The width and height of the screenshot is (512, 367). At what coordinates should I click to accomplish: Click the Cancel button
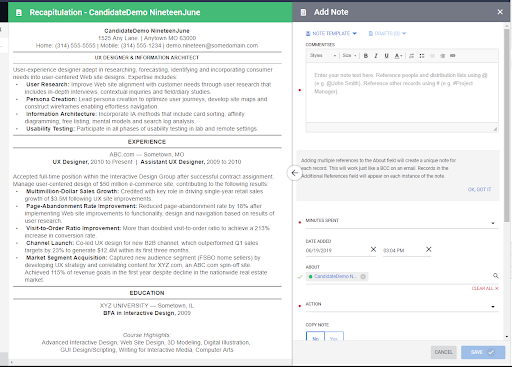click(x=443, y=352)
